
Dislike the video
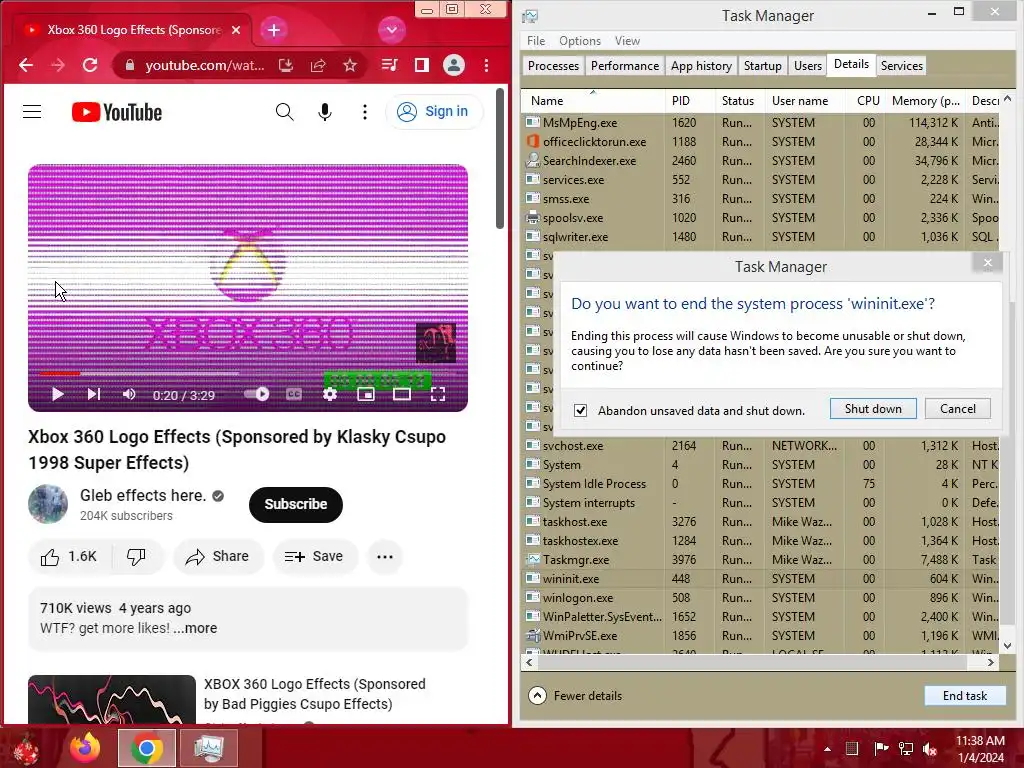136,556
